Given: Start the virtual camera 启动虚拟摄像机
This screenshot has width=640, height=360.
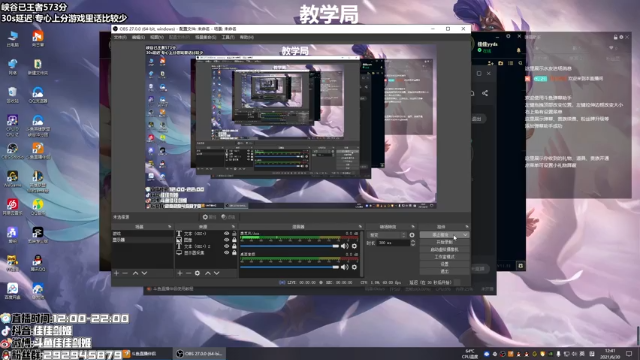Looking at the screenshot, I should coord(444,250).
